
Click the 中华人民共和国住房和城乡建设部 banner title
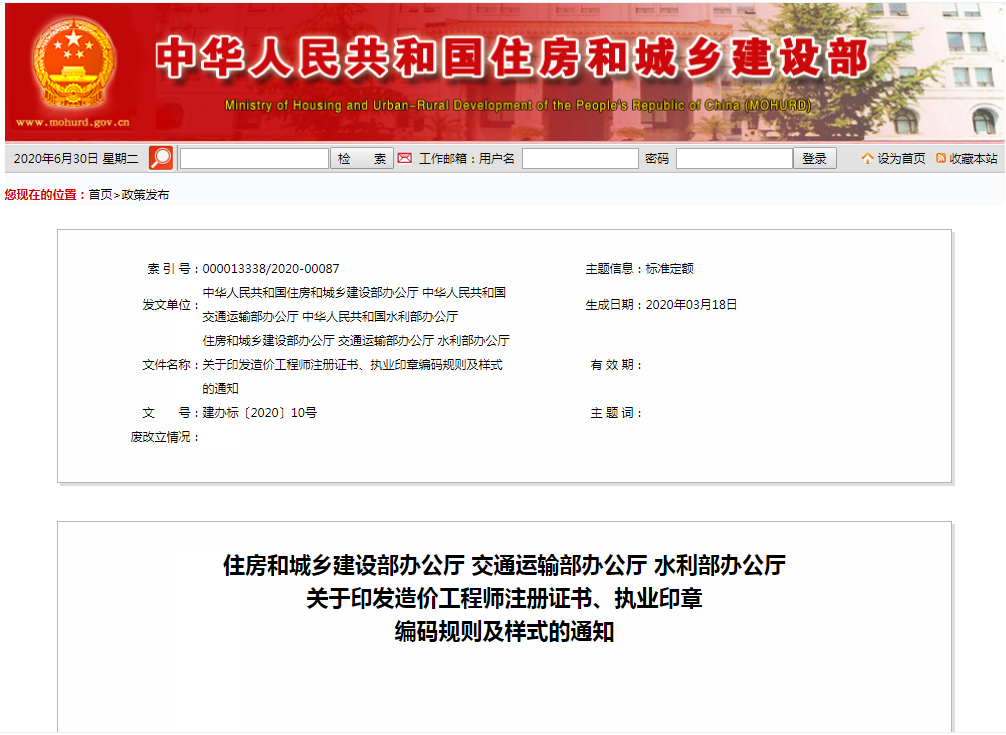pos(512,59)
